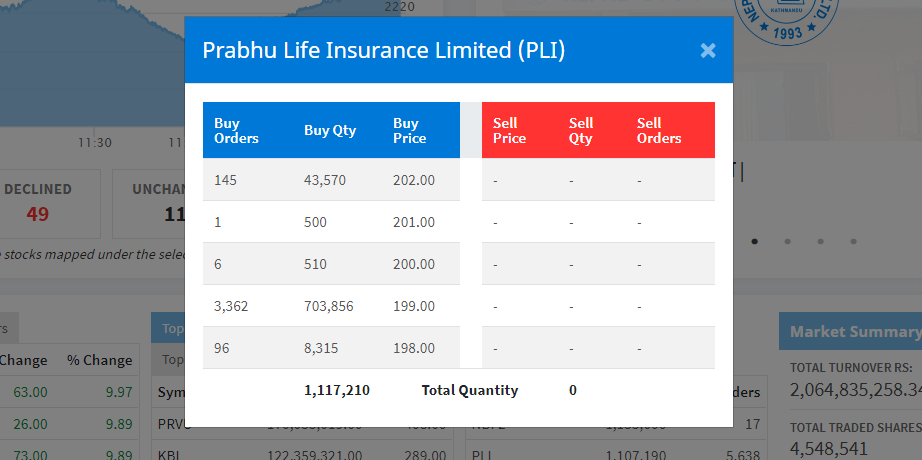Select buy quantity 8,315
Screen dimensions: 922x460
321,348
